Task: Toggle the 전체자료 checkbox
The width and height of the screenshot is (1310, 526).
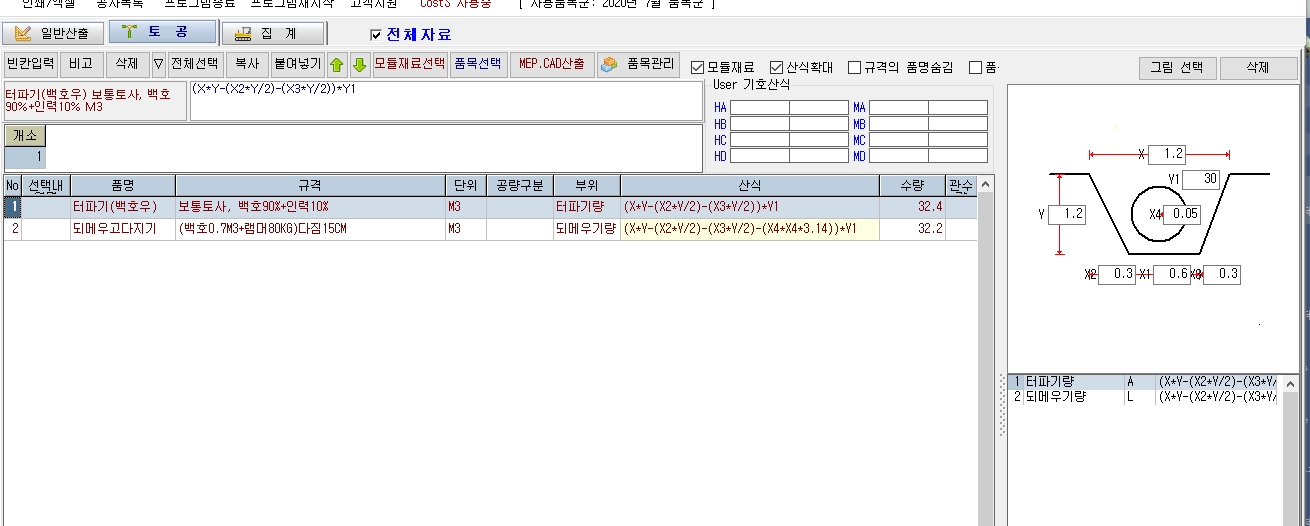Action: 376,35
